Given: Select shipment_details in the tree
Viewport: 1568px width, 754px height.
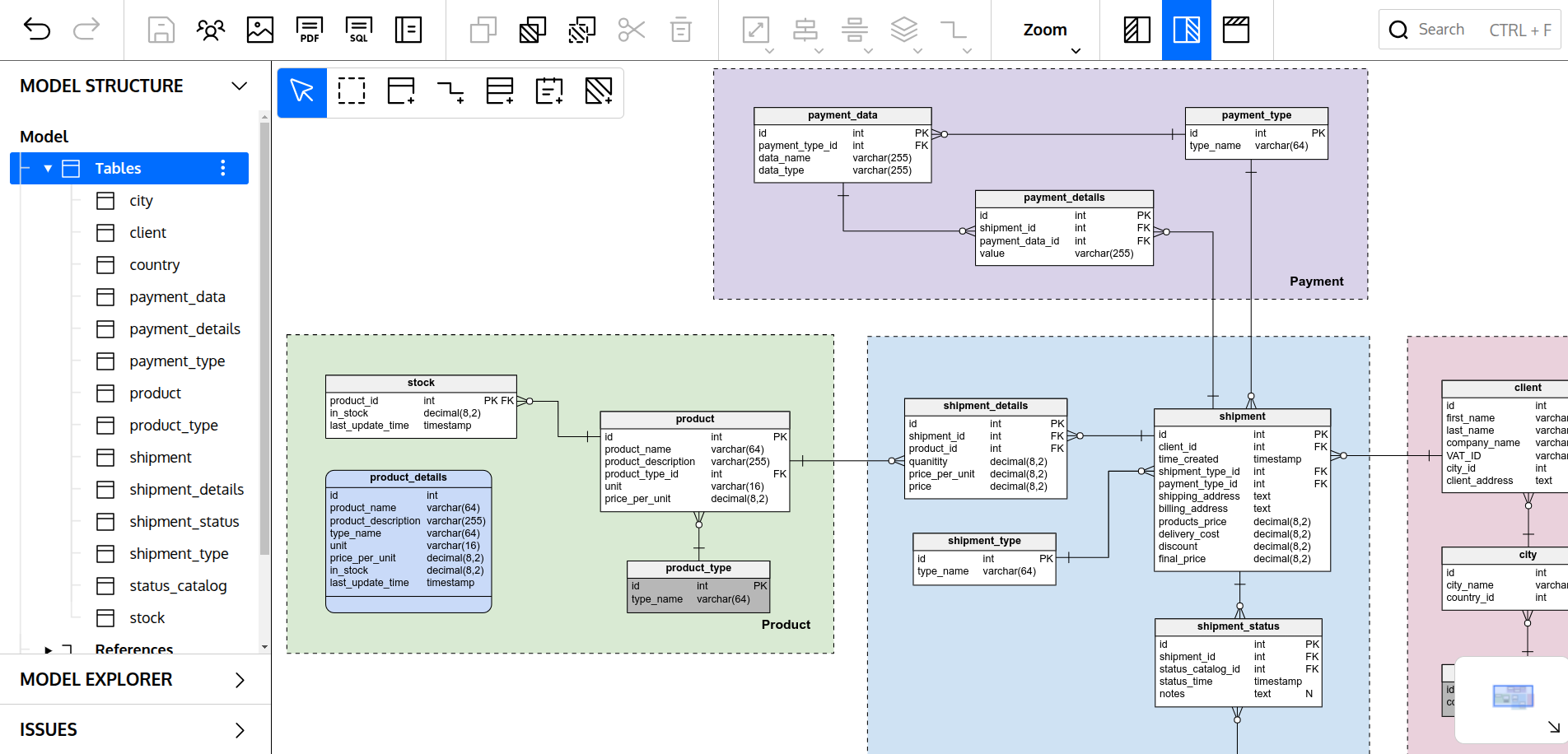Looking at the screenshot, I should 186,490.
